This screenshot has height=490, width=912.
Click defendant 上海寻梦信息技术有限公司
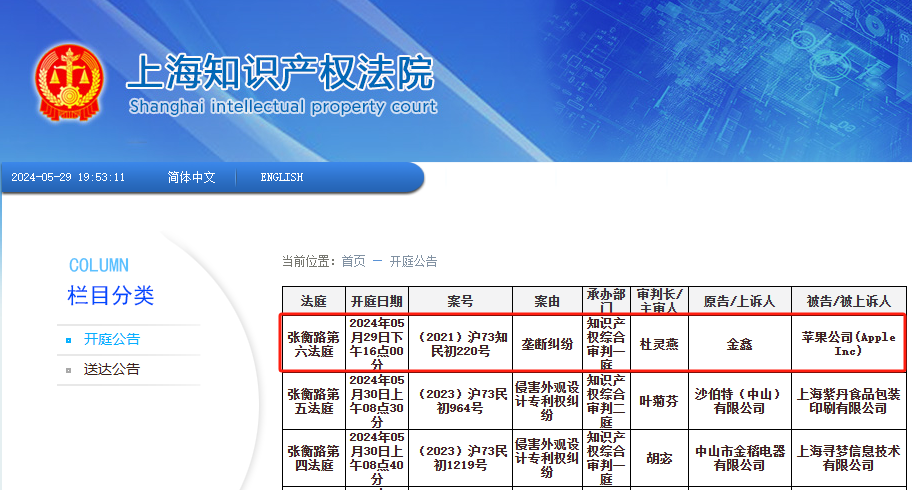pyautogui.click(x=848, y=458)
